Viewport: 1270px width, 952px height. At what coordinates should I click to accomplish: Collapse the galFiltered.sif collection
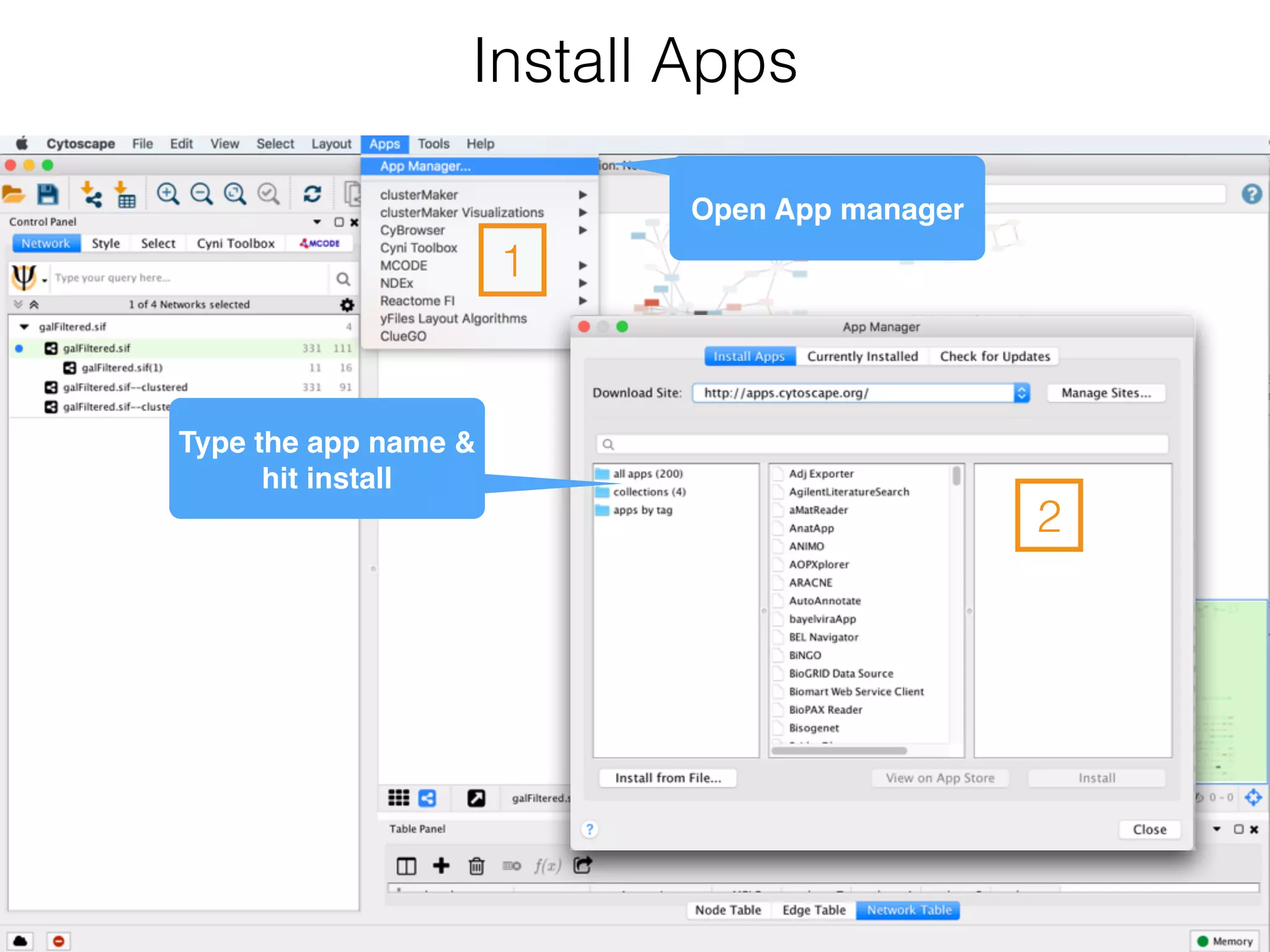[24, 327]
